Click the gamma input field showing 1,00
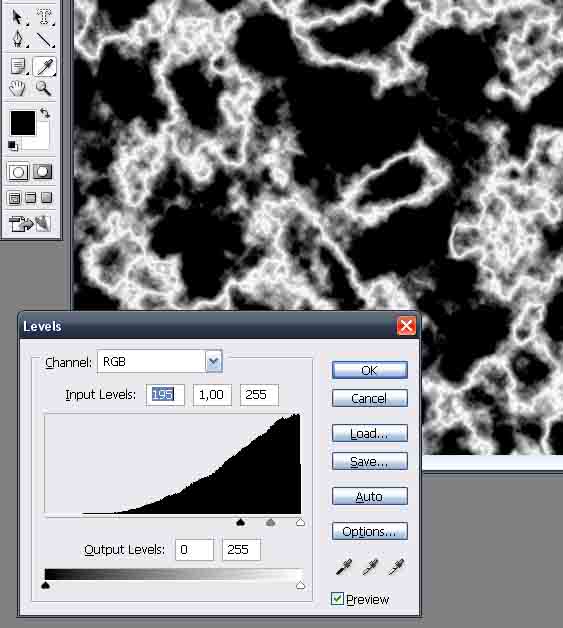 (212, 395)
